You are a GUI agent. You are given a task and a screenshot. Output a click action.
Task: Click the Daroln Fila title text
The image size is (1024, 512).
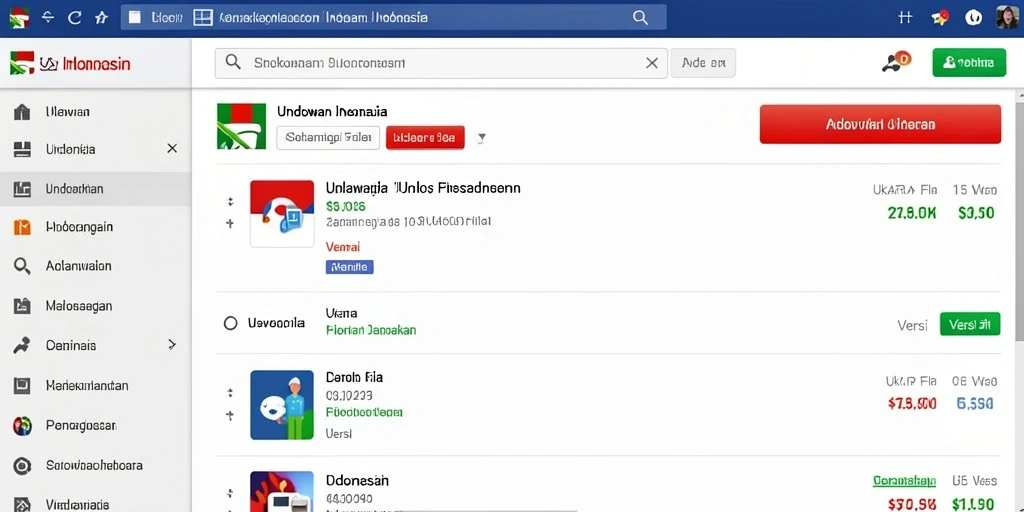[x=355, y=377]
